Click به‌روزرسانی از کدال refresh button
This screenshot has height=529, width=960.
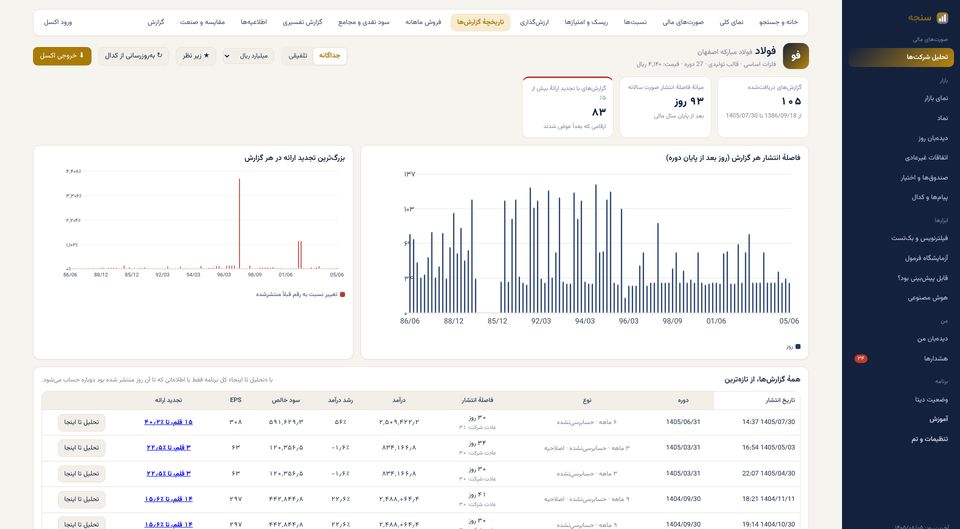(133, 56)
